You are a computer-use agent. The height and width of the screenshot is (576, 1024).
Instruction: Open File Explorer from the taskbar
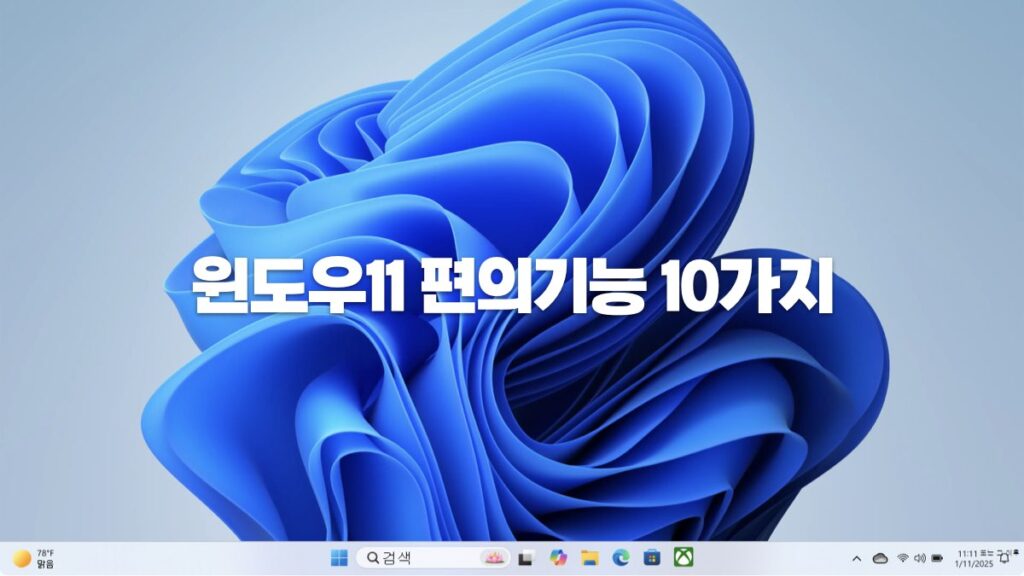pos(590,558)
